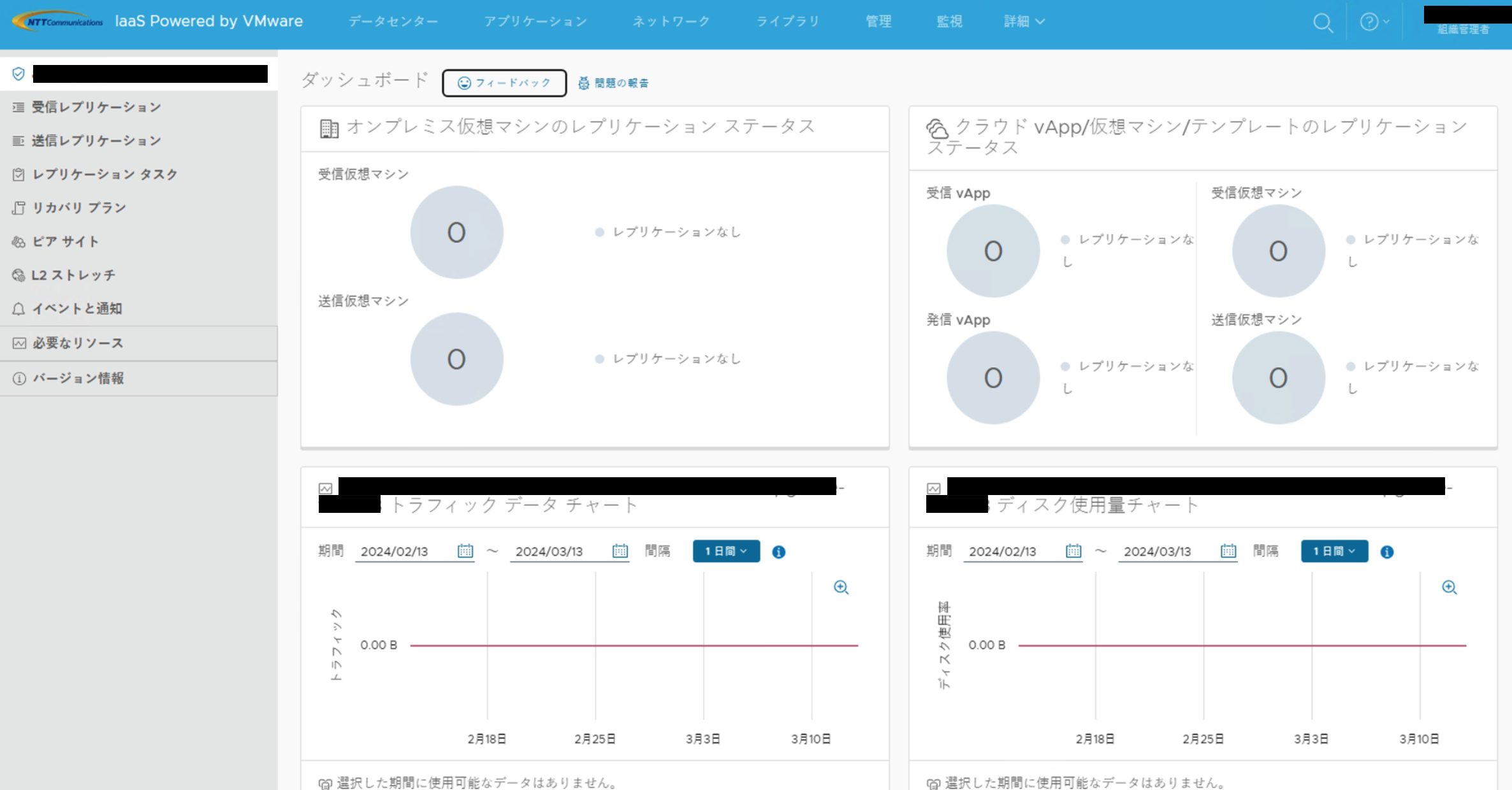Screen dimensions: 1512x790
Task: Click the 受信仮想マシン on-premises donut chart
Action: click(456, 233)
